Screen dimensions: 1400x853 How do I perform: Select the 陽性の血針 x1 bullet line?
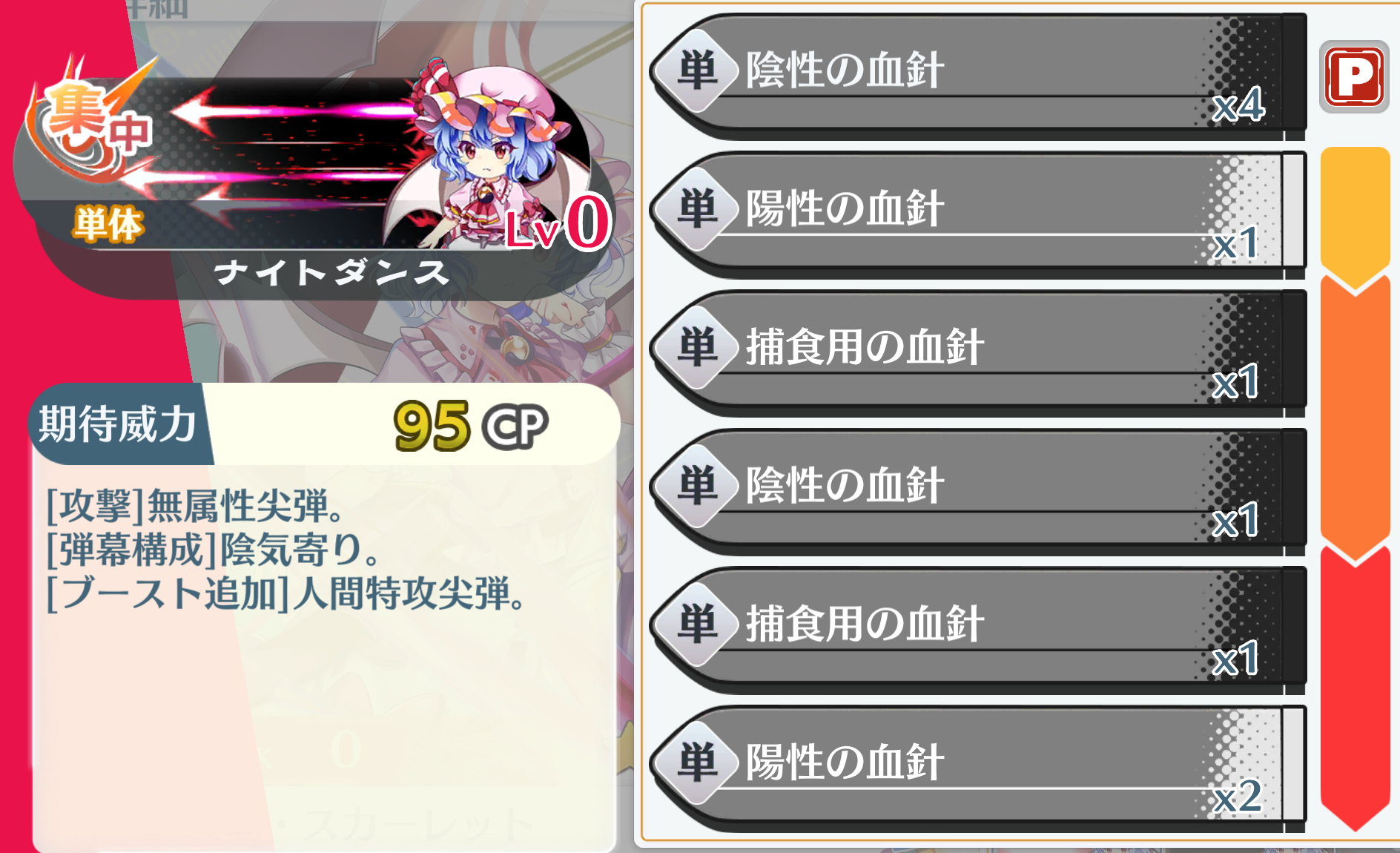tap(978, 215)
